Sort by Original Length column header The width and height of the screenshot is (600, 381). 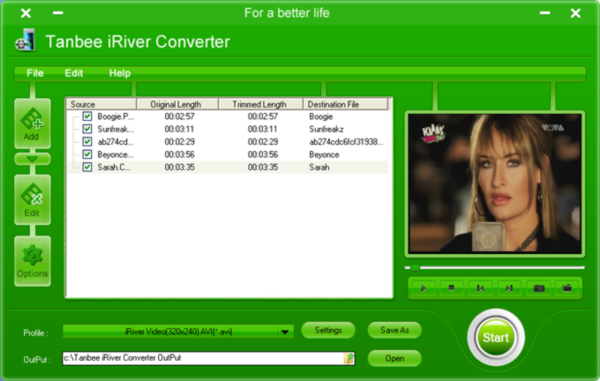tap(177, 104)
